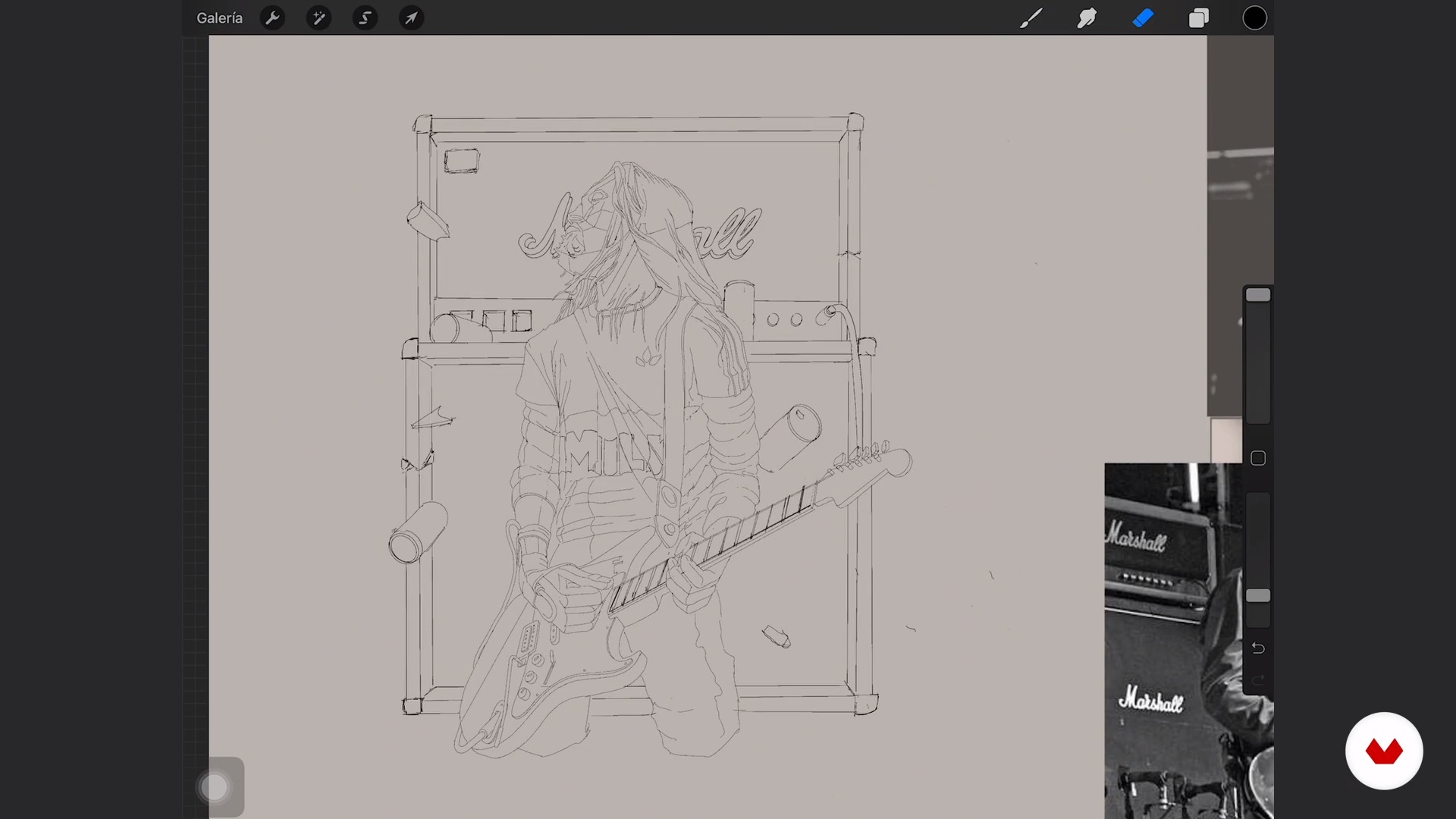Tap the square modify button on sidebar
This screenshot has width=1456, height=819.
click(1258, 458)
